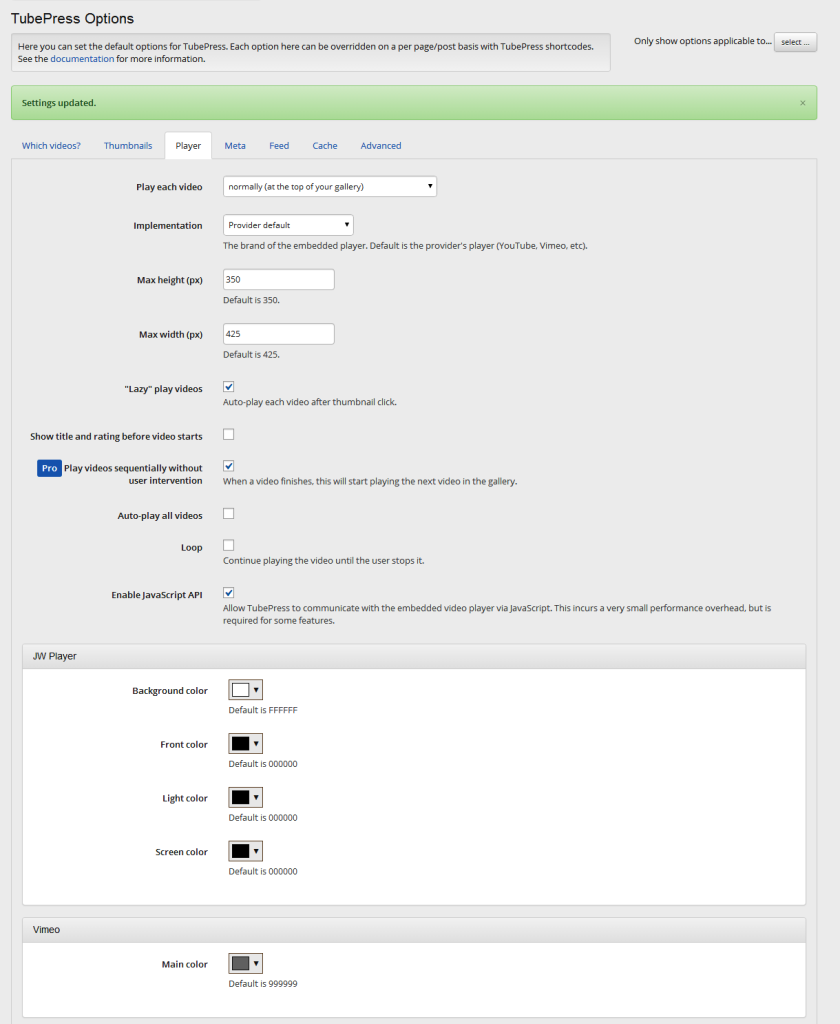Open the Background color picker

click(x=246, y=690)
